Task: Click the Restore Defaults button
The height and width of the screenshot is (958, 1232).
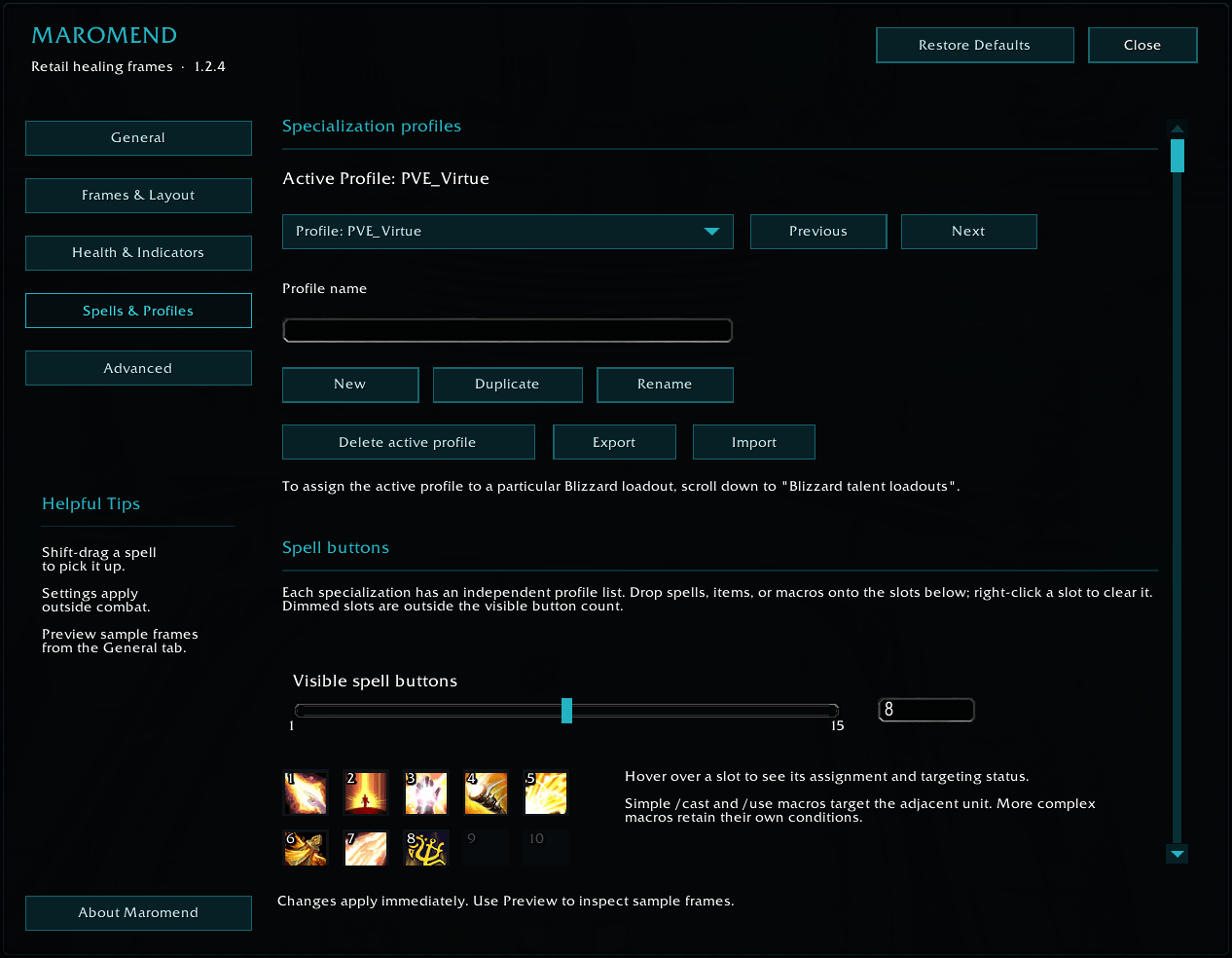Action: coord(975,45)
